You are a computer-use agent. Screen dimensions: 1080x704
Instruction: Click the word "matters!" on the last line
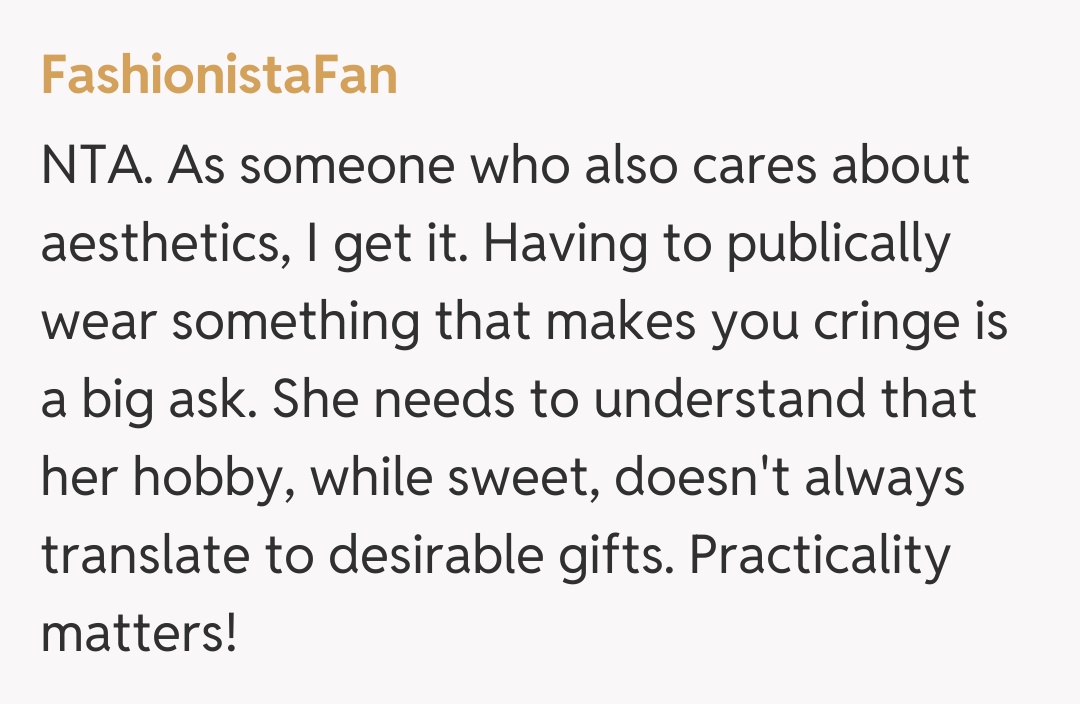pos(140,635)
